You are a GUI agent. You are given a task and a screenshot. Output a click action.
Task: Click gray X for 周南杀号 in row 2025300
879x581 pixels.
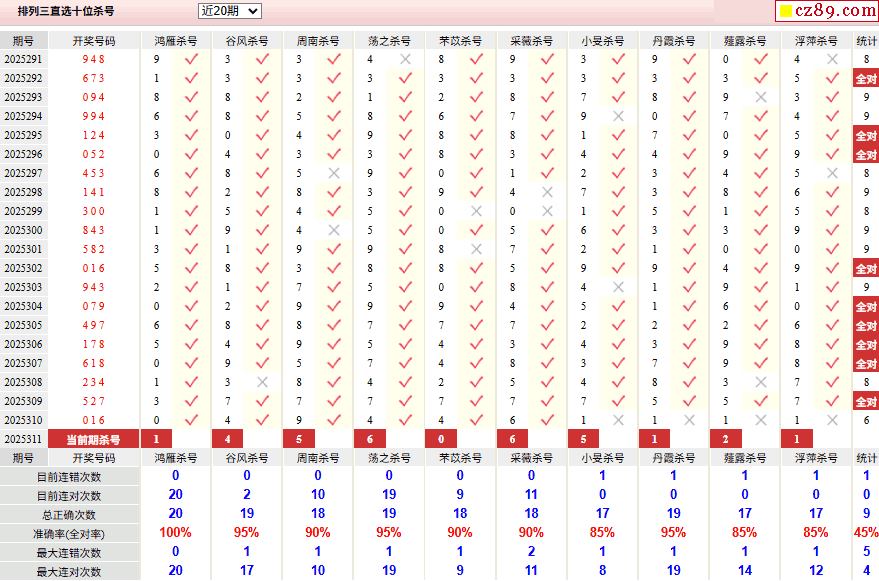click(334, 230)
